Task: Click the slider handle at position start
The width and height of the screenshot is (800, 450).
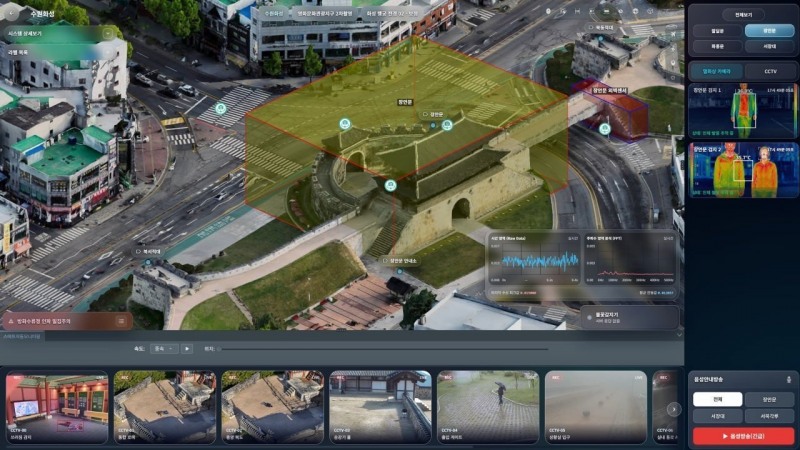Action: coord(219,349)
